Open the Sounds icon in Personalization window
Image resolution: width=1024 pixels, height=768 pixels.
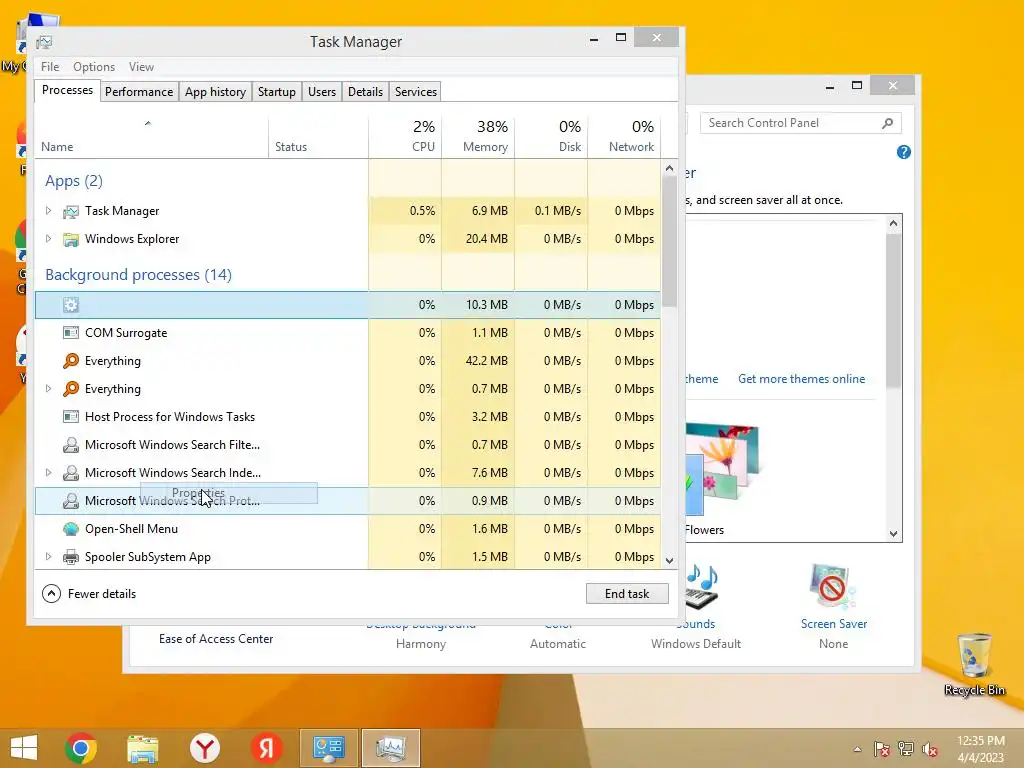pos(703,586)
